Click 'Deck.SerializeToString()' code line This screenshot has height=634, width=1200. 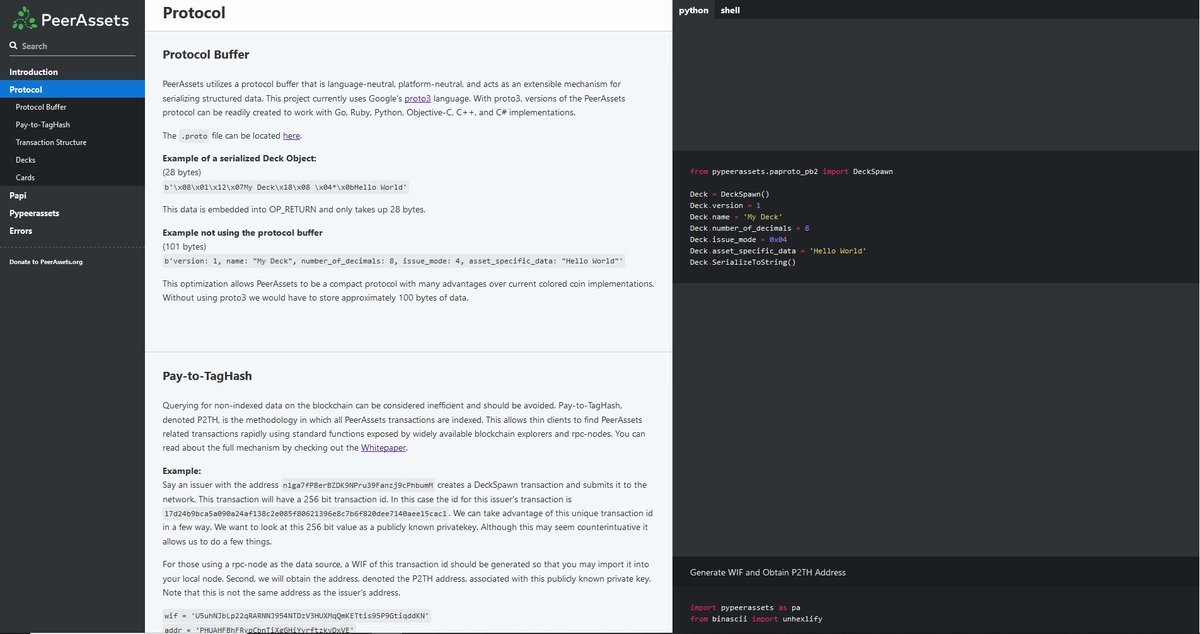(743, 261)
